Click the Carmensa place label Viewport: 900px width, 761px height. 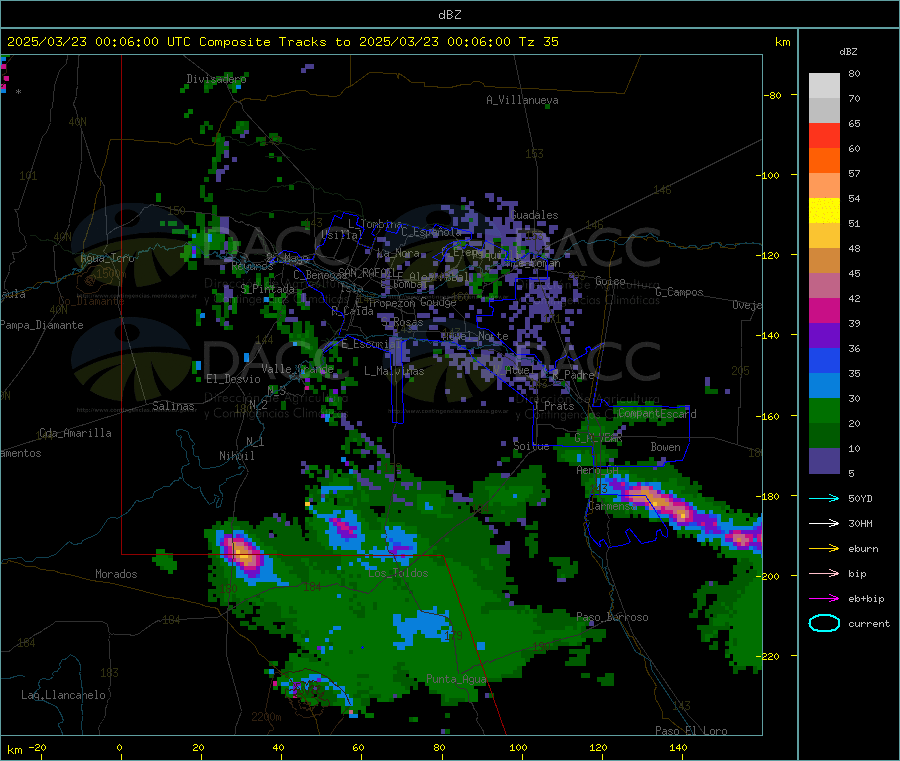612,506
